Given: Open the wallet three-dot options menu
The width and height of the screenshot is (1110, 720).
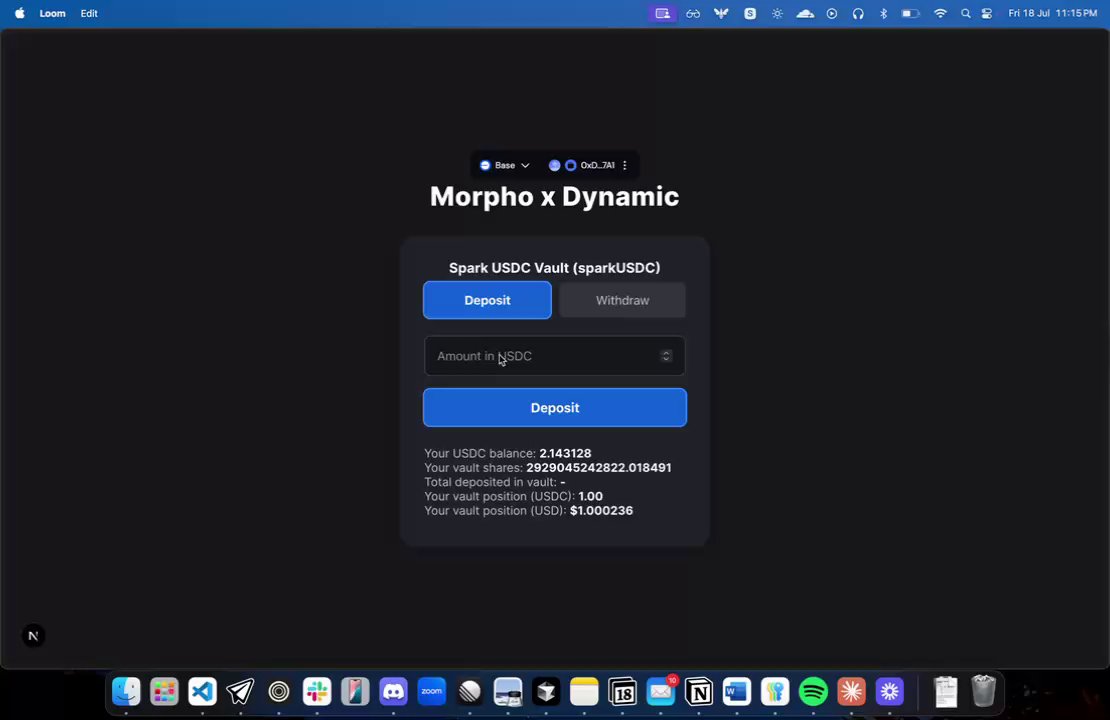Looking at the screenshot, I should 624,165.
